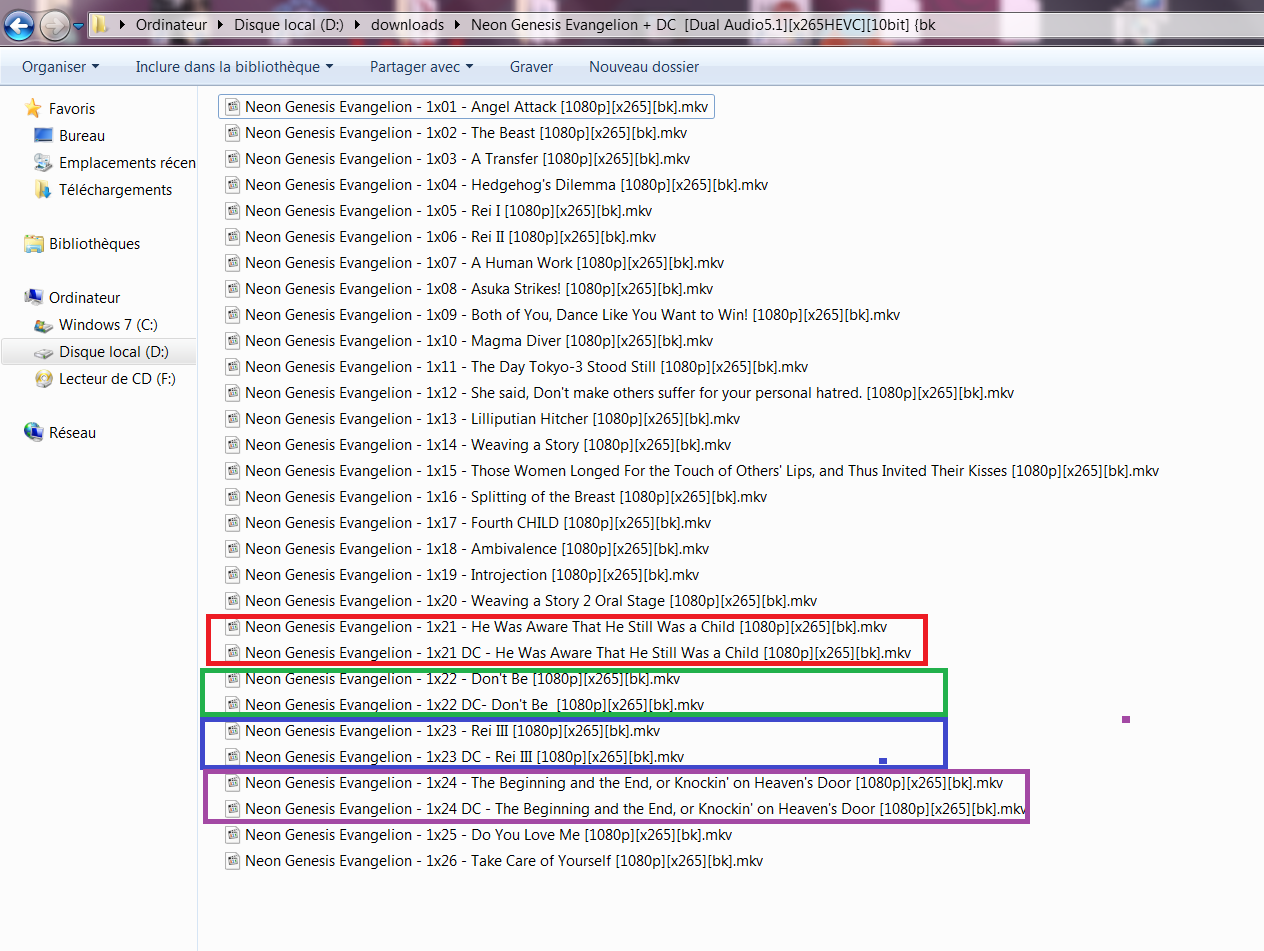Viewport: 1264px width, 951px height.
Task: Click file icon of '1x04 - Hedgehog's Dilemma'
Action: pyautogui.click(x=233, y=184)
